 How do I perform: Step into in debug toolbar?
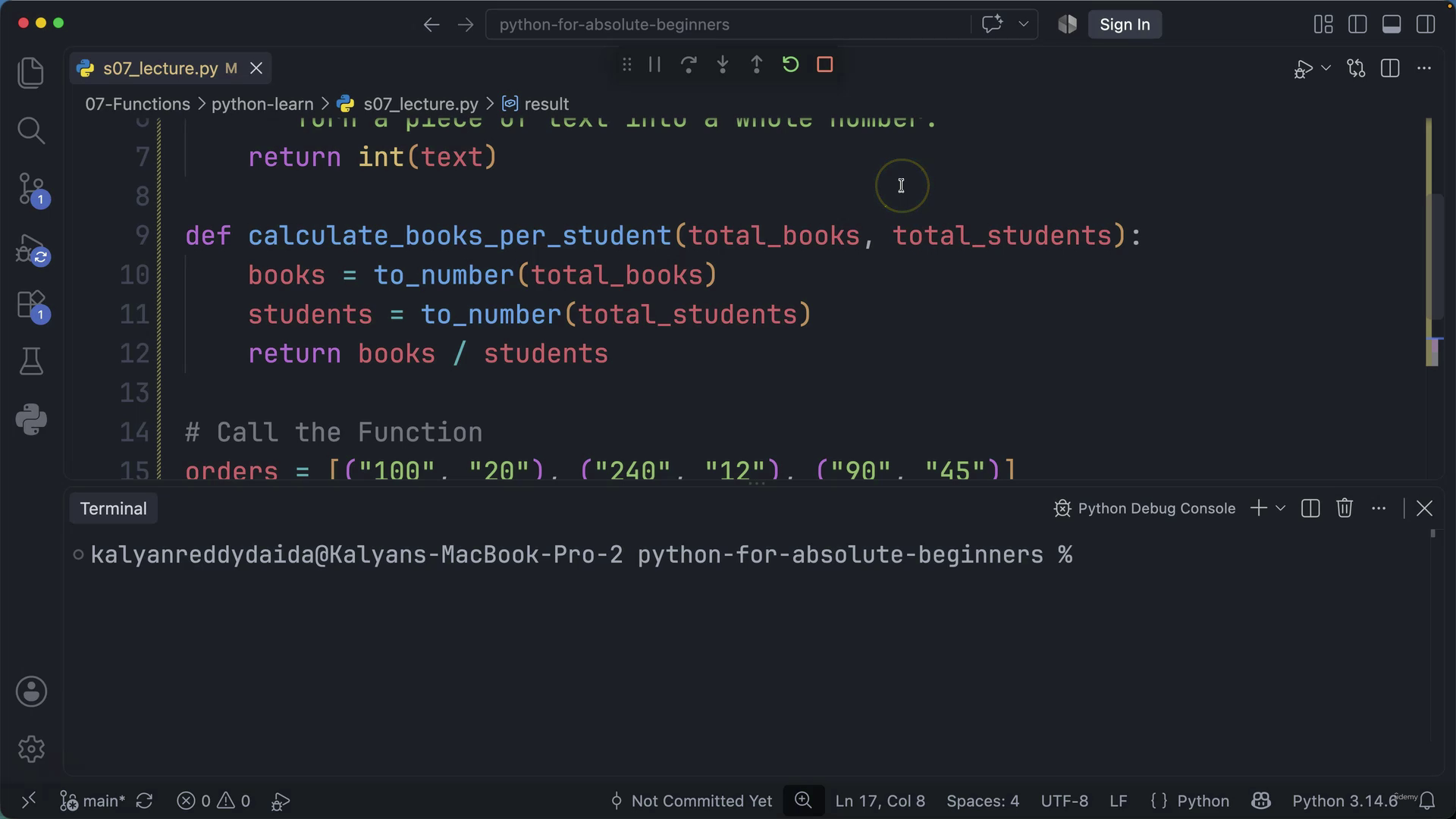(723, 64)
